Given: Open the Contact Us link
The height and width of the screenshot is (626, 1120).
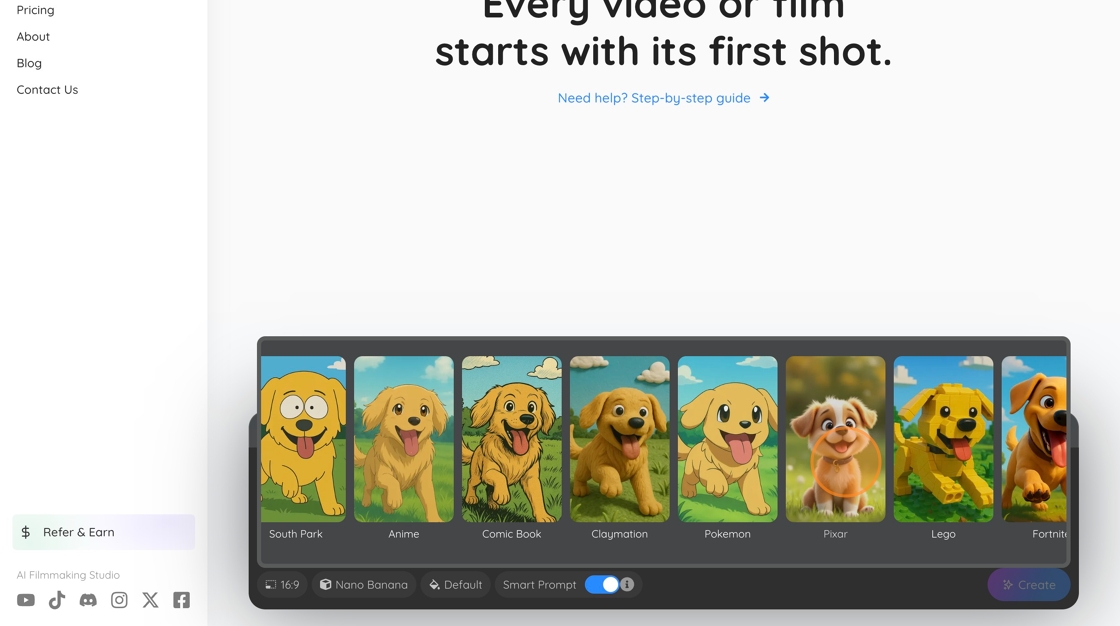Looking at the screenshot, I should click(47, 89).
